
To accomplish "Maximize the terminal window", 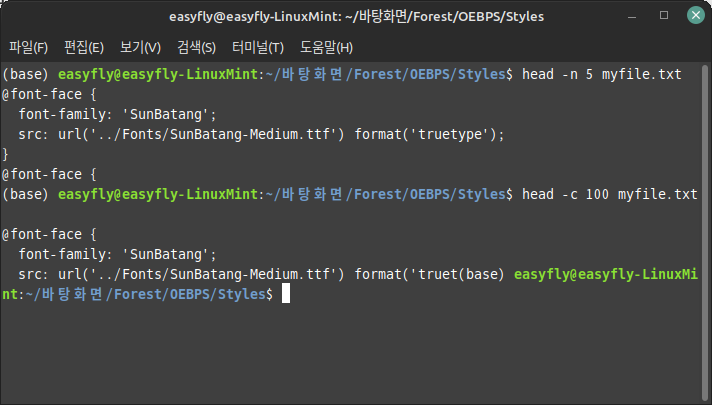I will (664, 15).
